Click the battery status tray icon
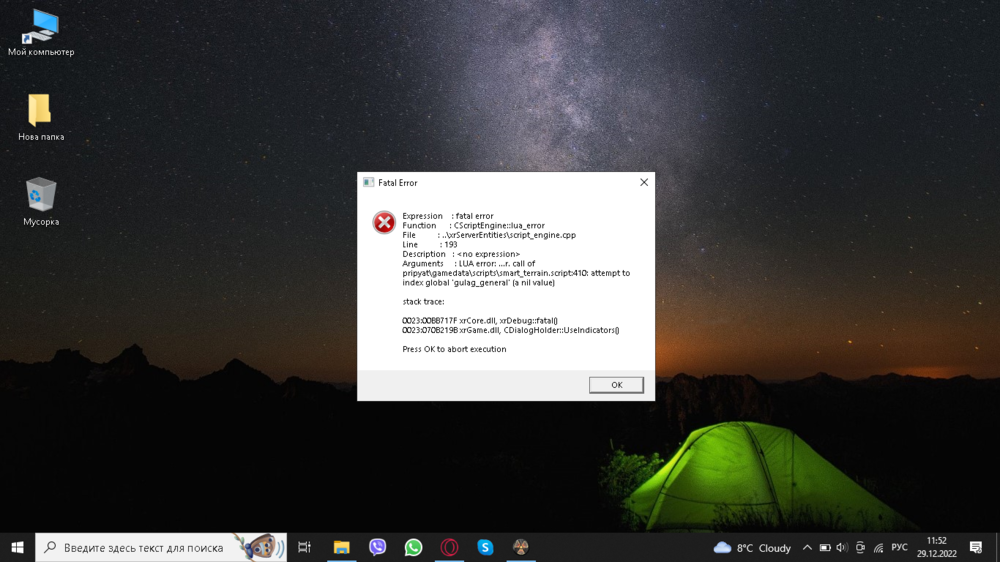1000x562 pixels. coord(825,547)
